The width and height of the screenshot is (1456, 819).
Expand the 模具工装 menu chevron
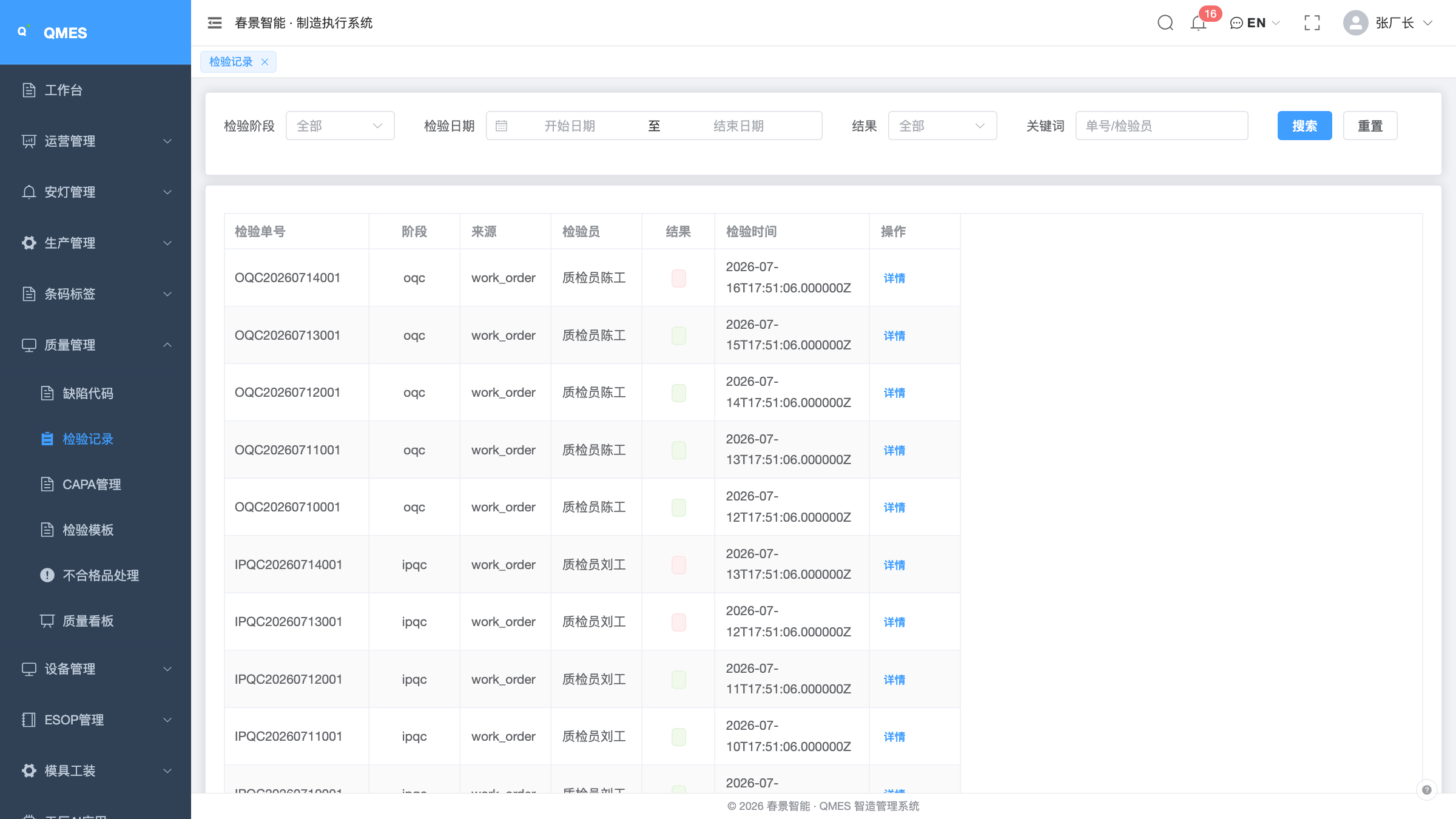pos(168,771)
